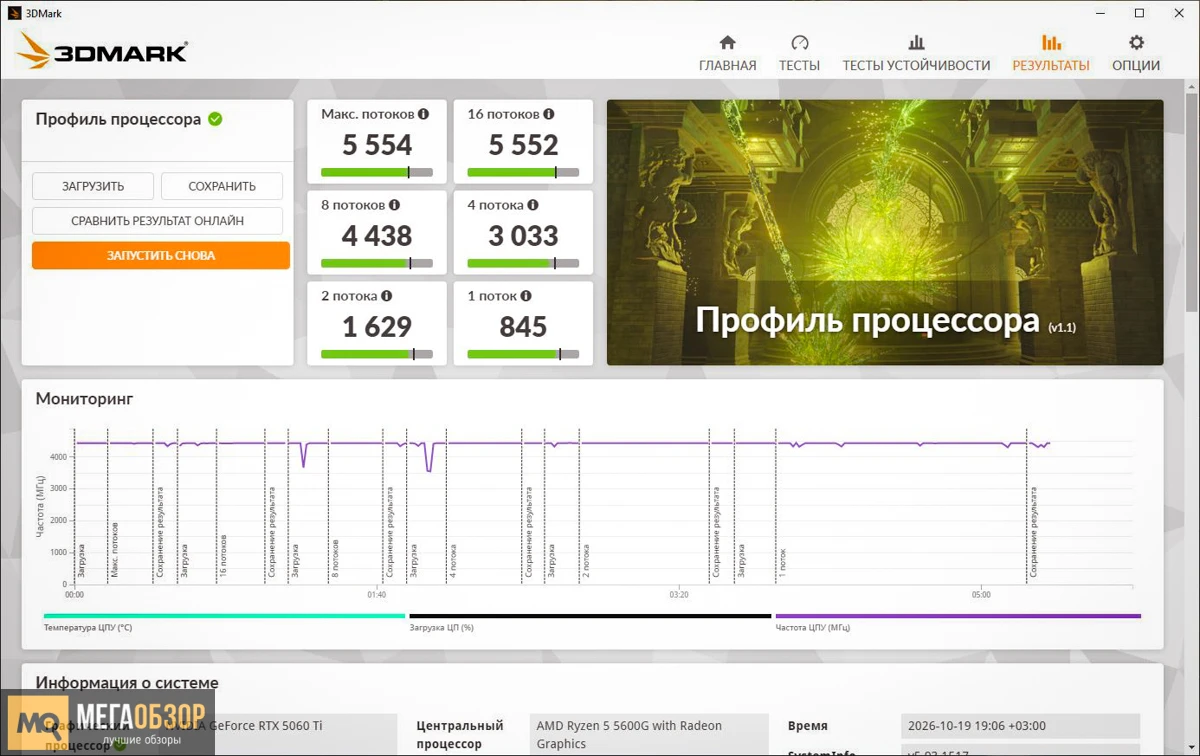Click info icon next to 4 потока
1200x756 pixels.
coord(533,205)
